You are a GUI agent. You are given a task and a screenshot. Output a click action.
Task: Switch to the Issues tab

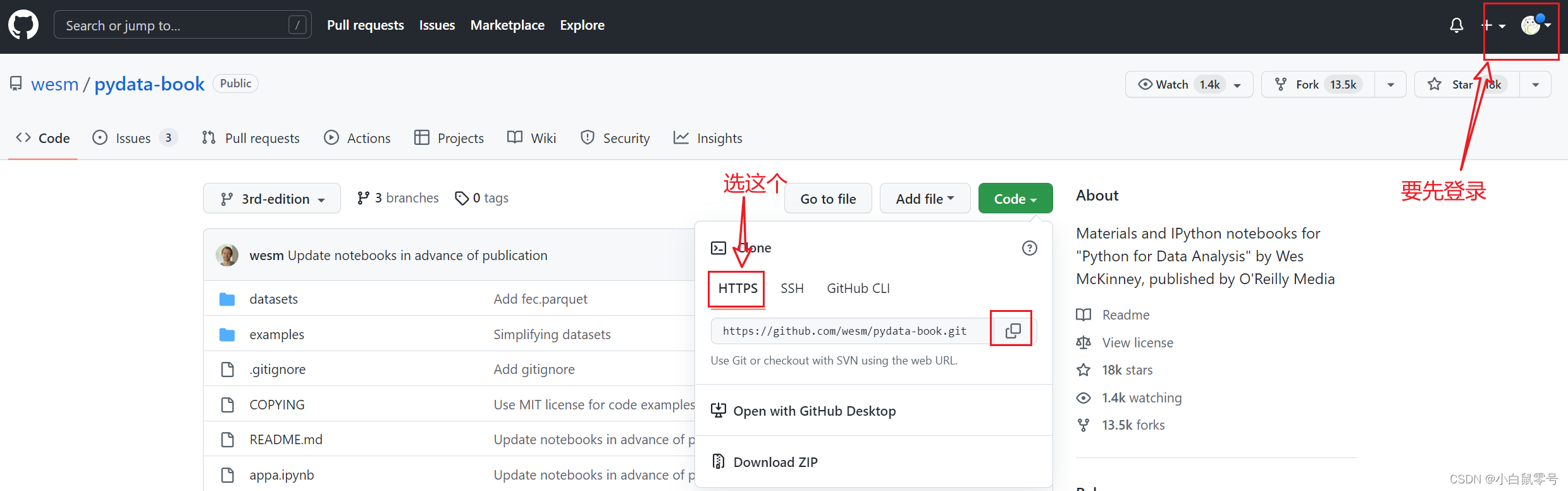(135, 138)
